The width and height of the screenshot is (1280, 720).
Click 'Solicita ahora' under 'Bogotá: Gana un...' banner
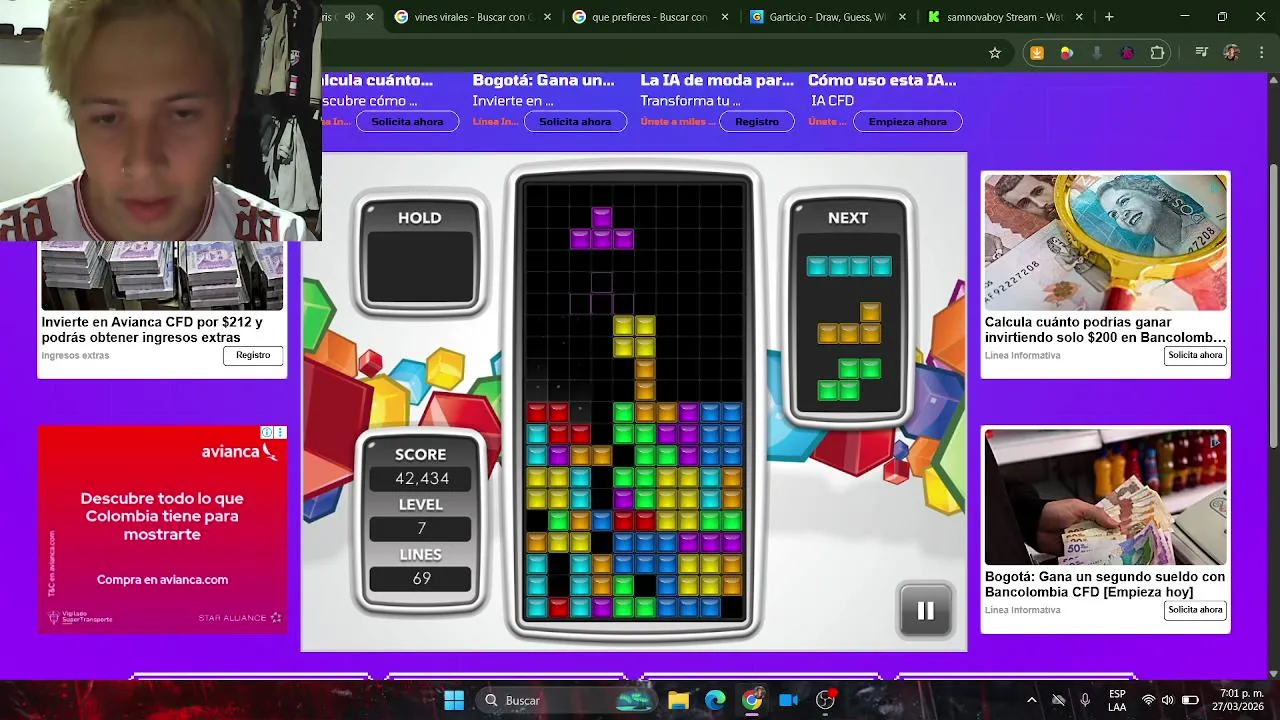(575, 121)
